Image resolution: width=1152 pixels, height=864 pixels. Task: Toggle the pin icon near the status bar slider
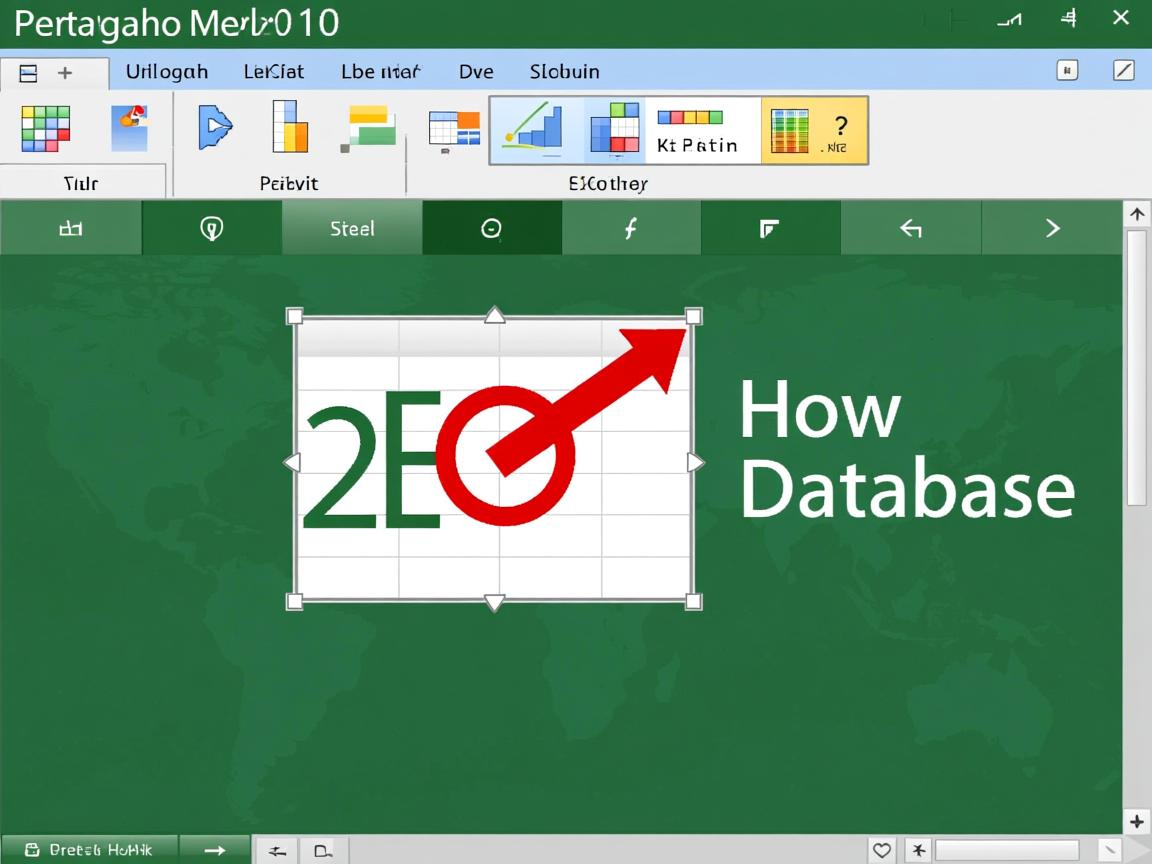918,850
